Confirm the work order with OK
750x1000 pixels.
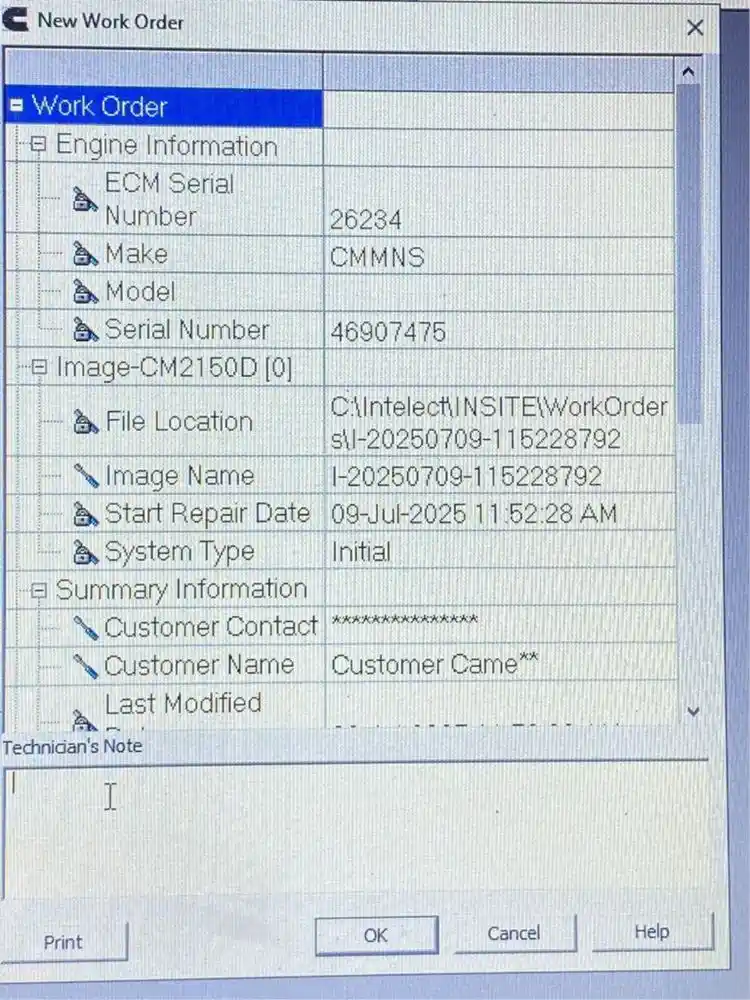pyautogui.click(x=376, y=936)
